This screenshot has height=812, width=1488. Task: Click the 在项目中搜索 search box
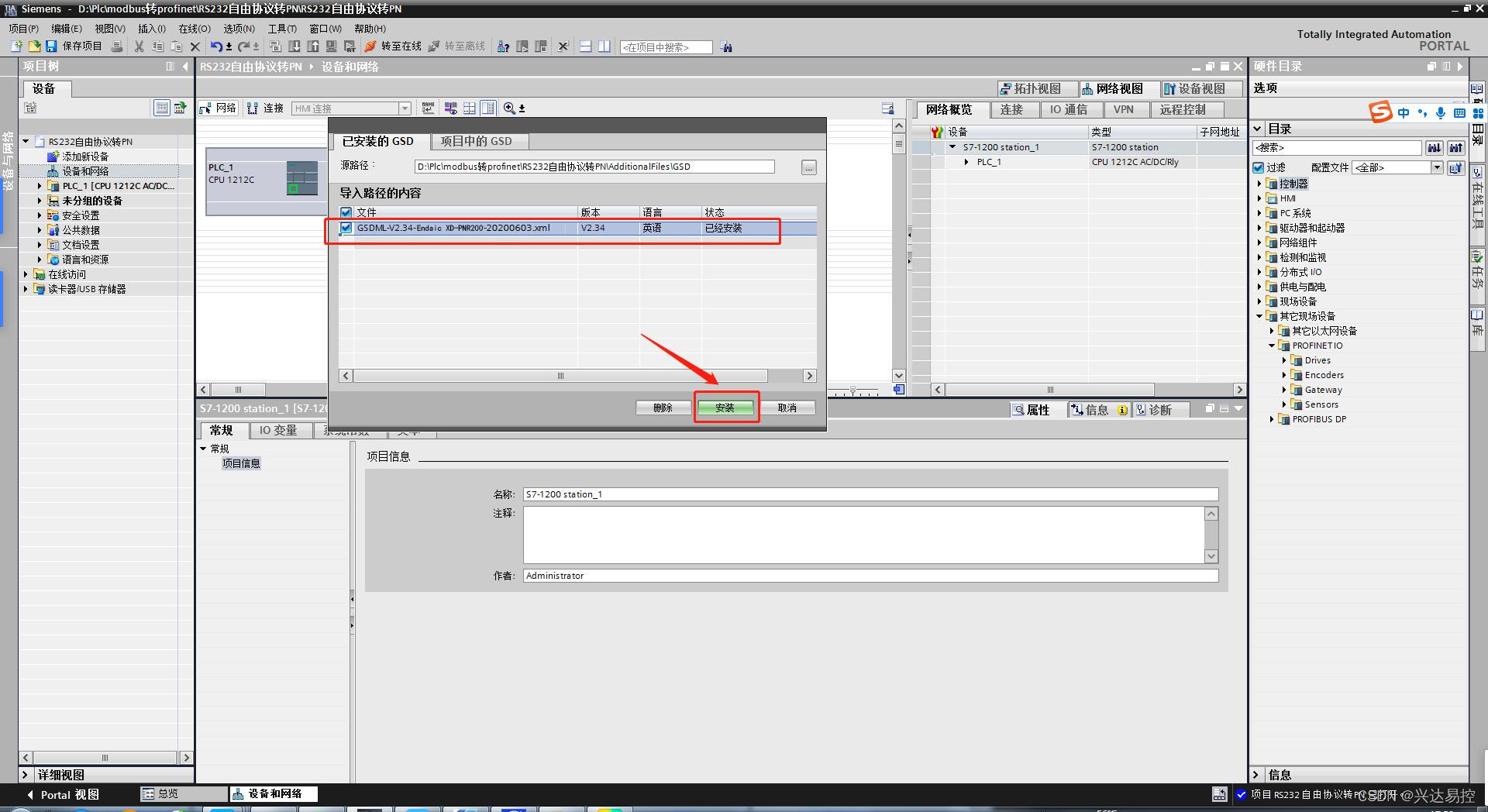click(666, 47)
